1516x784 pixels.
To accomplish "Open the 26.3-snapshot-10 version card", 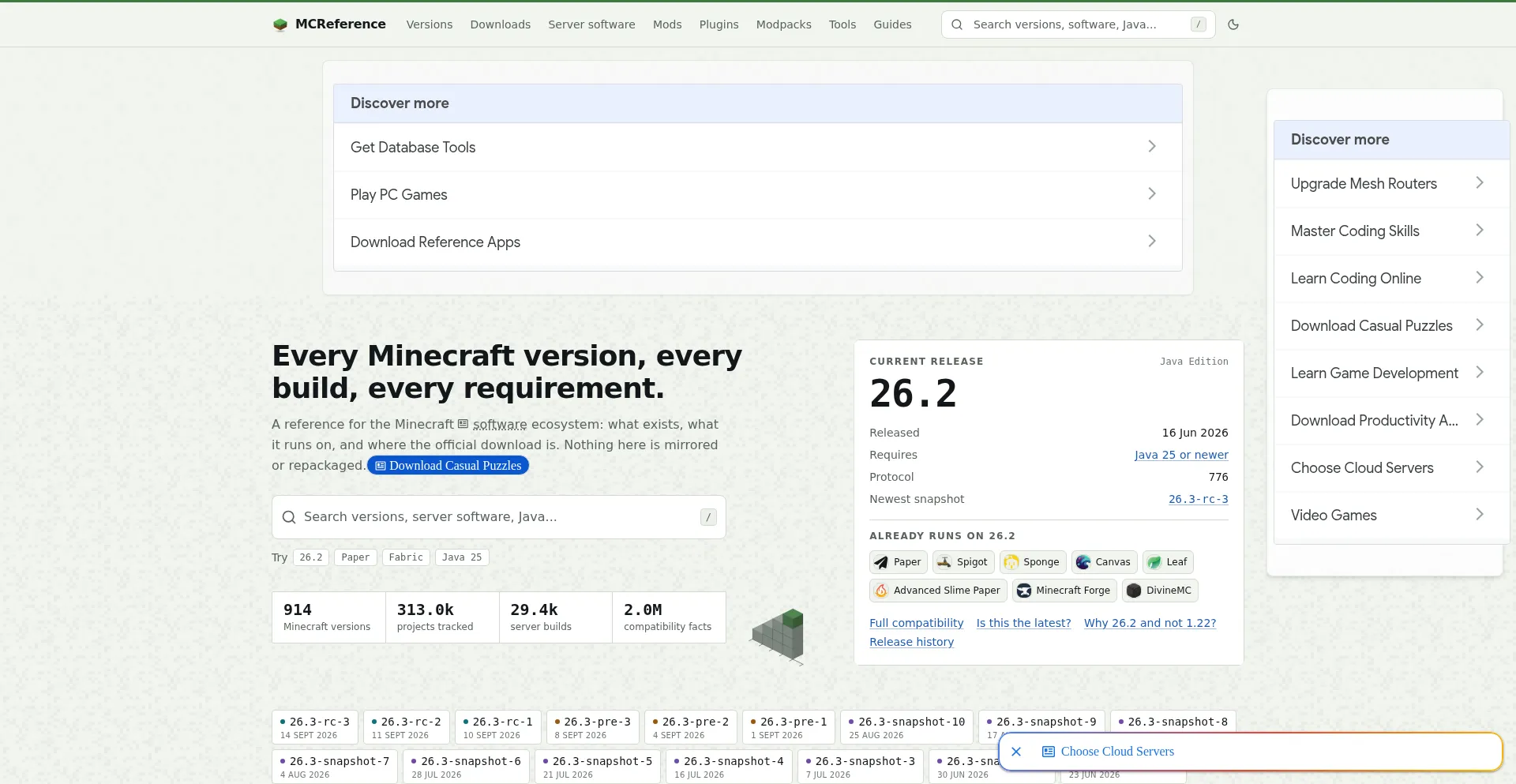I will [x=907, y=727].
